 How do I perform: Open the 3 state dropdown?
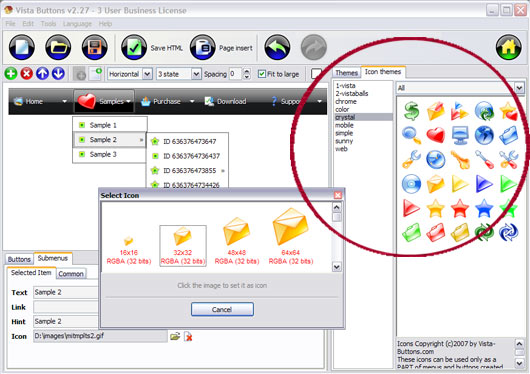(196, 74)
